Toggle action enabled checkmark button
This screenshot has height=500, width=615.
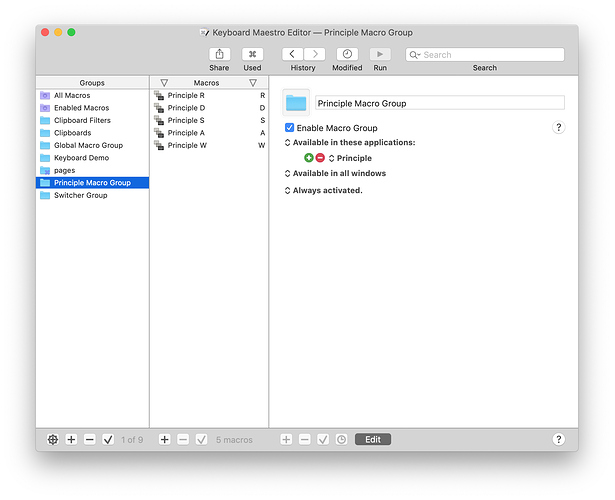pyautogui.click(x=323, y=440)
